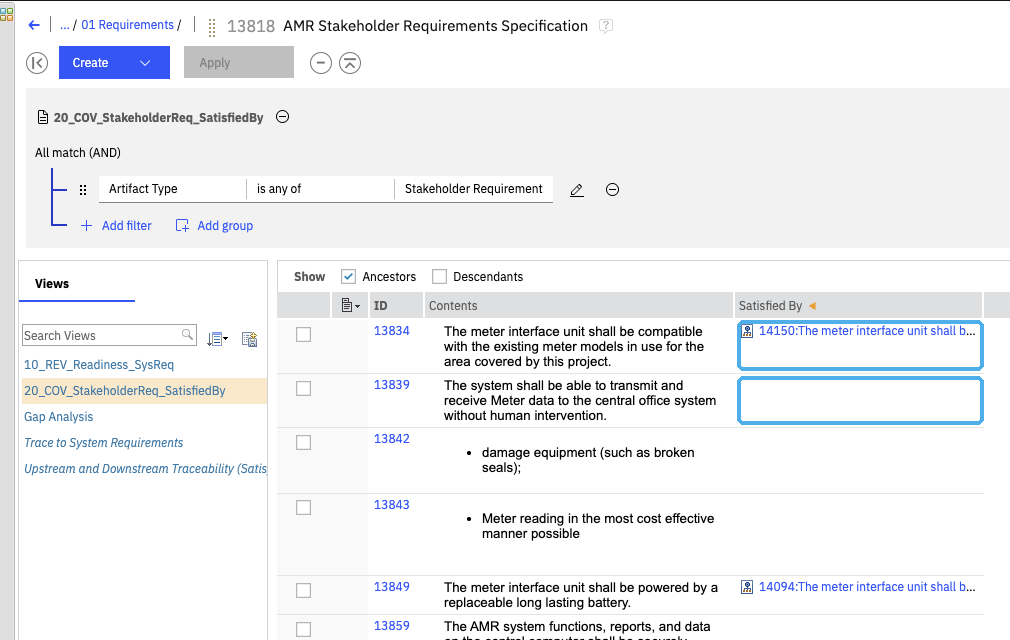This screenshot has width=1010, height=640.
Task: Edit the Artifact Type filter condition
Action: [576, 190]
